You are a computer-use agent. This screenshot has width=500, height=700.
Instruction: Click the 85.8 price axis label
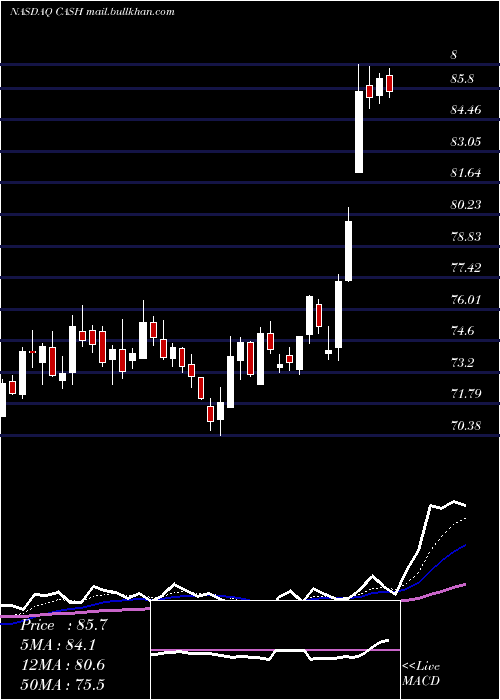tap(462, 79)
